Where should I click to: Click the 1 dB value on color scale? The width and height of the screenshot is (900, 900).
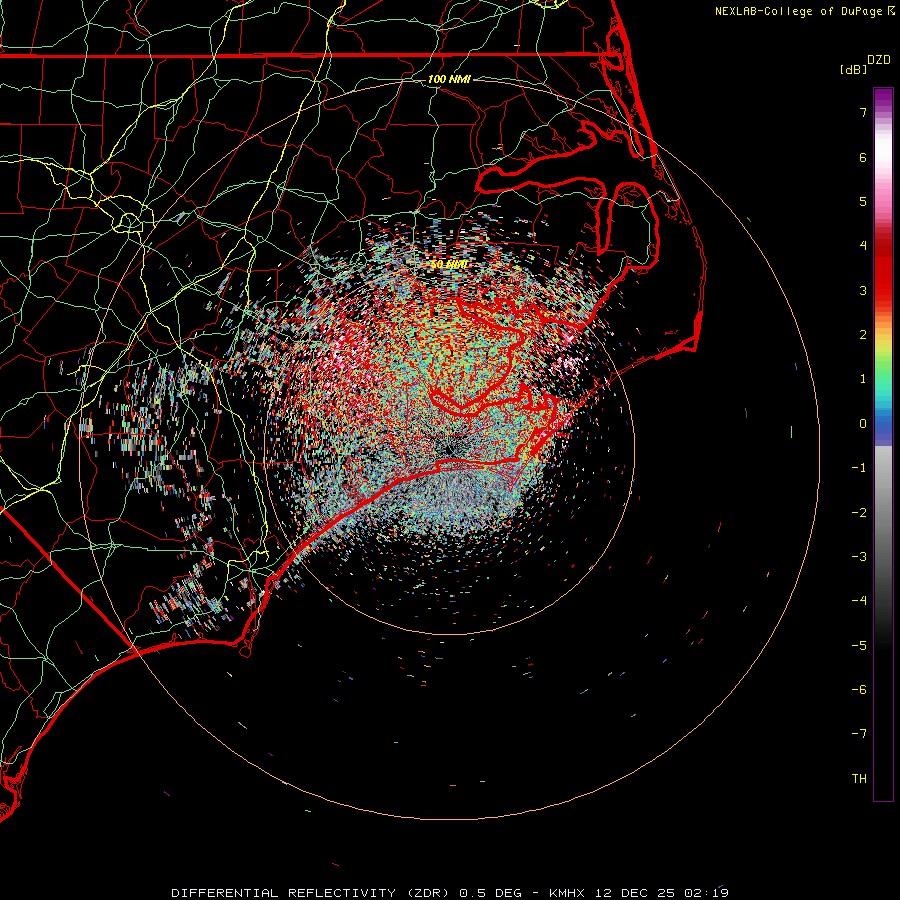click(x=863, y=379)
